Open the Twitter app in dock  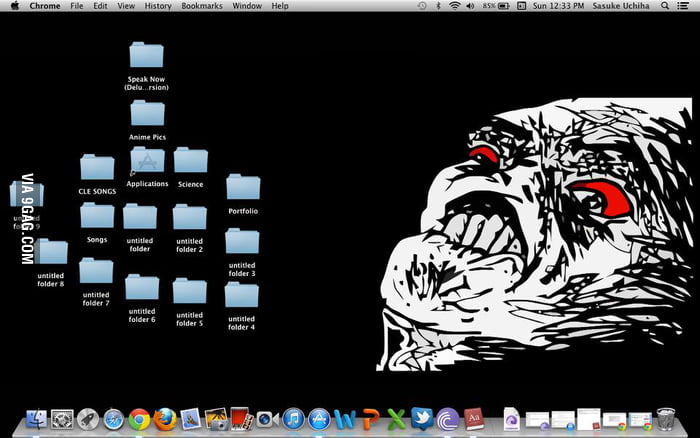coord(421,420)
